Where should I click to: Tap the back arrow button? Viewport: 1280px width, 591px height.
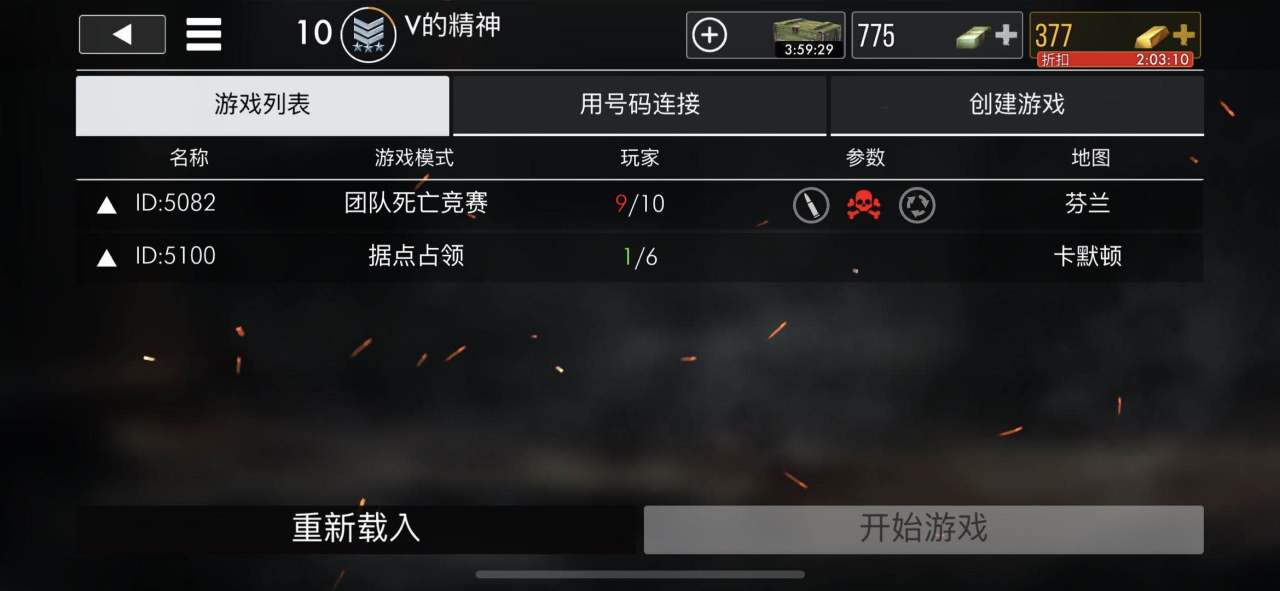click(x=122, y=35)
